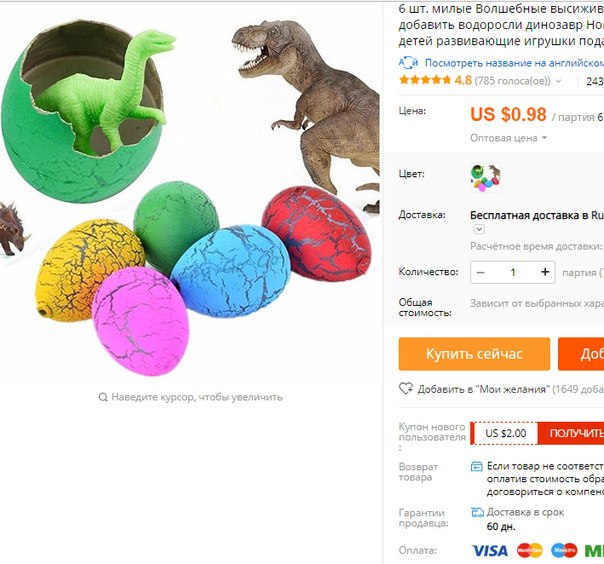
Task: Click the MasterCard payment logo
Action: click(x=530, y=551)
